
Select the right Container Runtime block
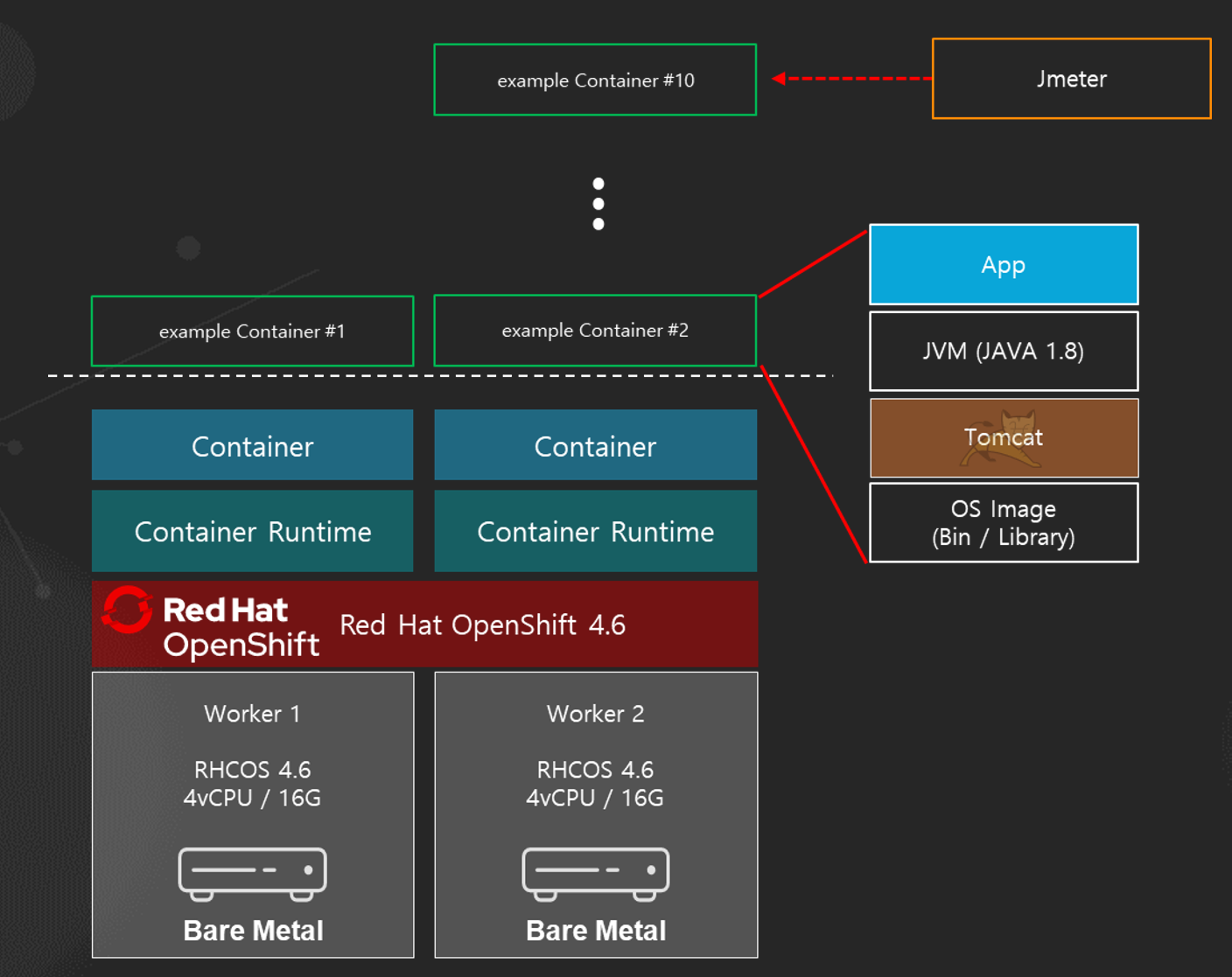pos(595,532)
